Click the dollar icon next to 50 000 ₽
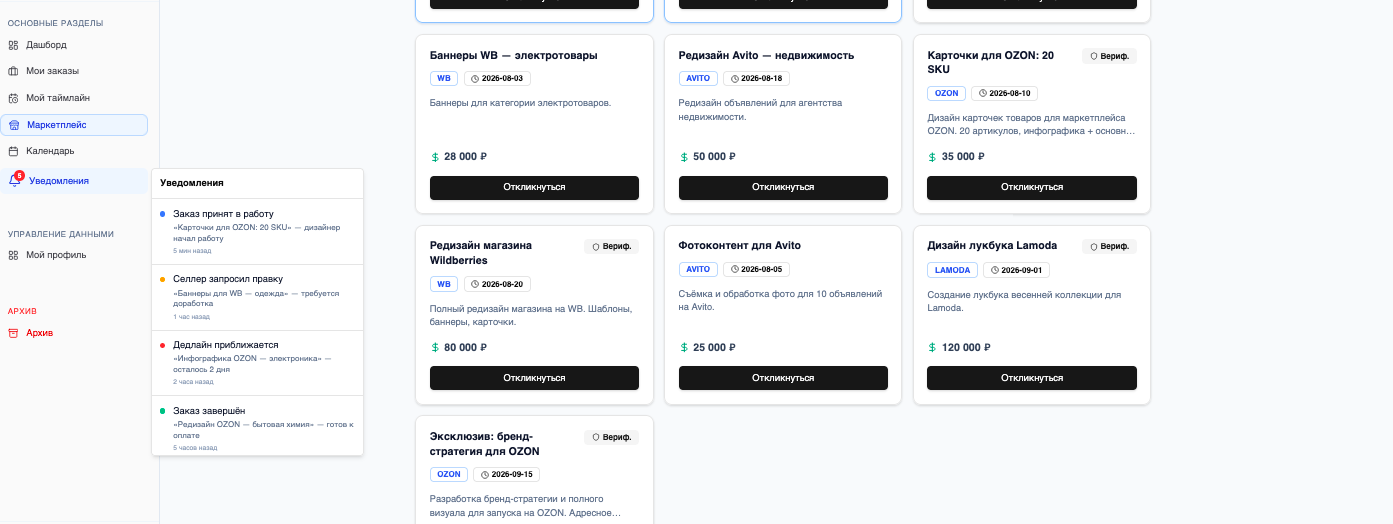The image size is (1393, 524). point(684,157)
